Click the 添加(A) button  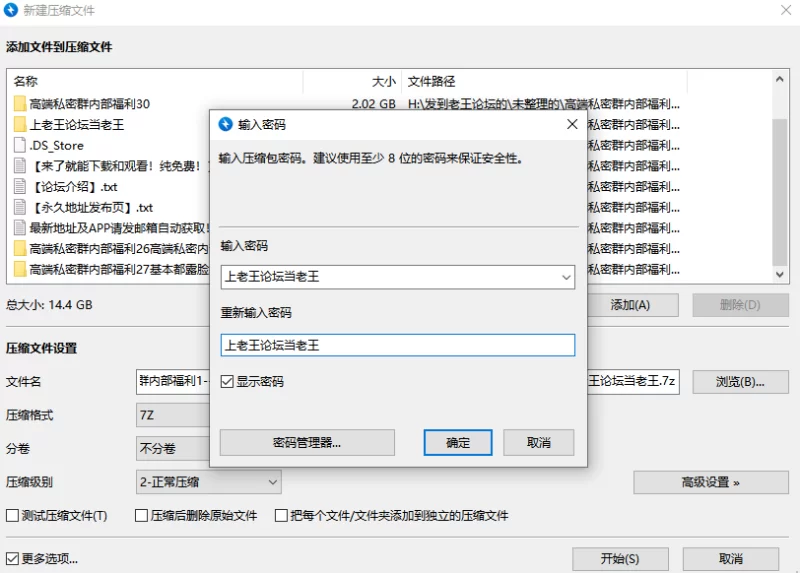click(633, 305)
